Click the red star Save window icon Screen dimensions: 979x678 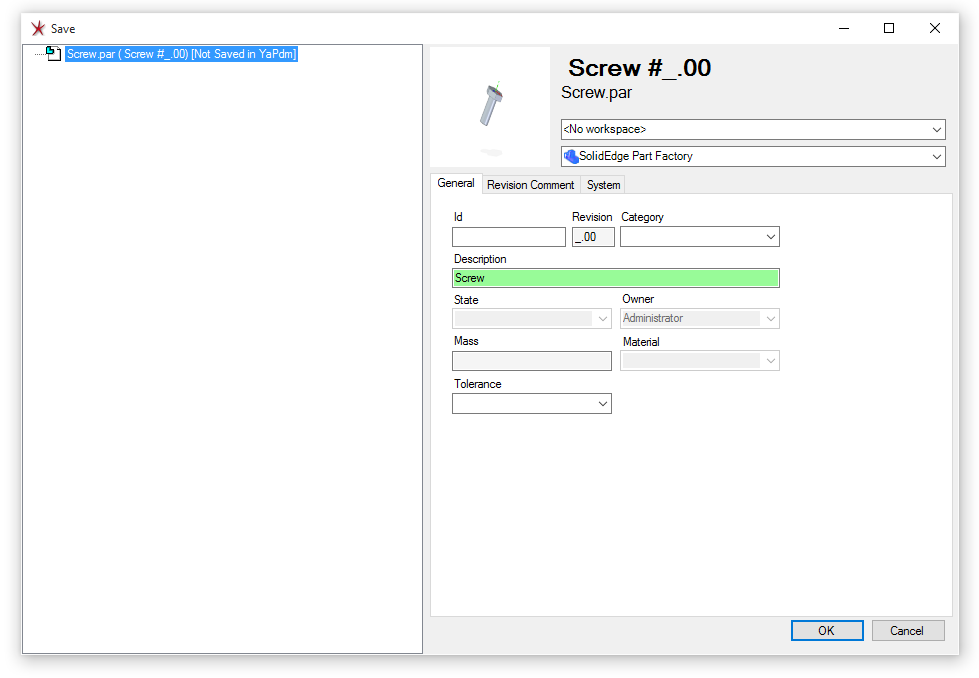(38, 28)
